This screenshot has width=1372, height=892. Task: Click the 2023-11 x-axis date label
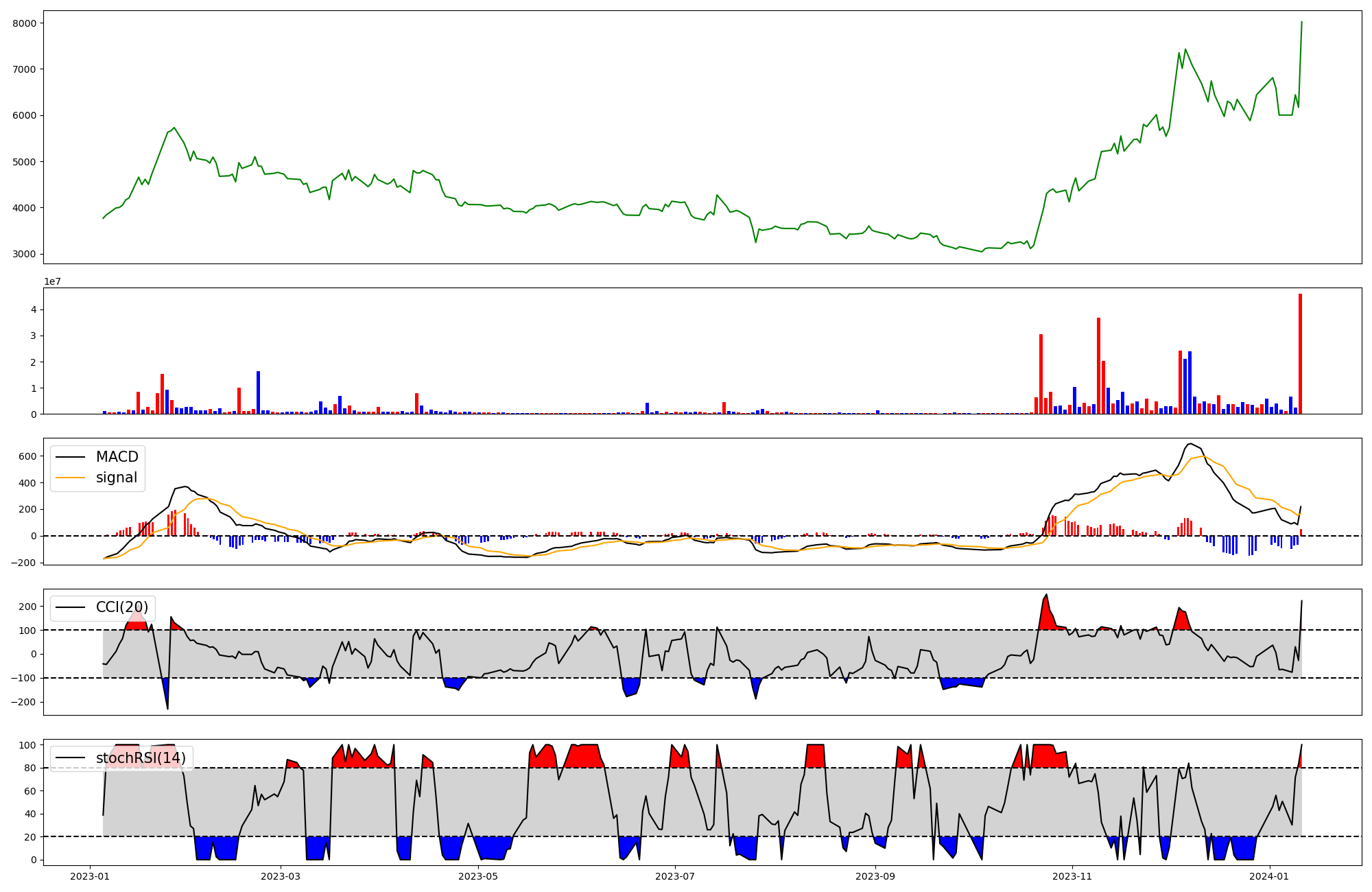(x=1072, y=876)
